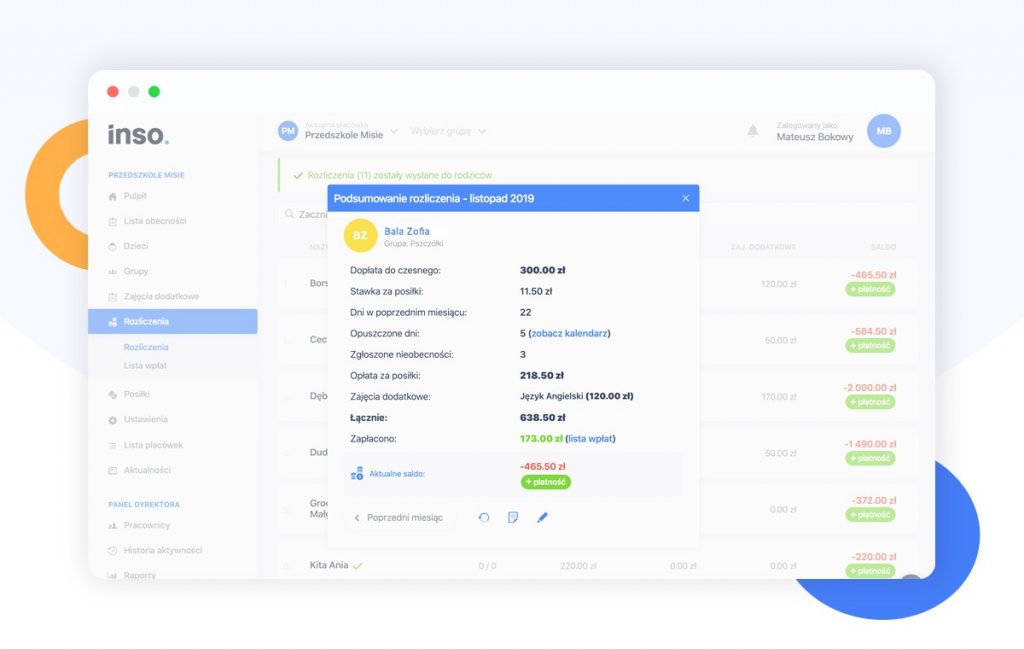This screenshot has width=1024, height=649.
Task: Open notifications with the bell icon
Action: 752,131
